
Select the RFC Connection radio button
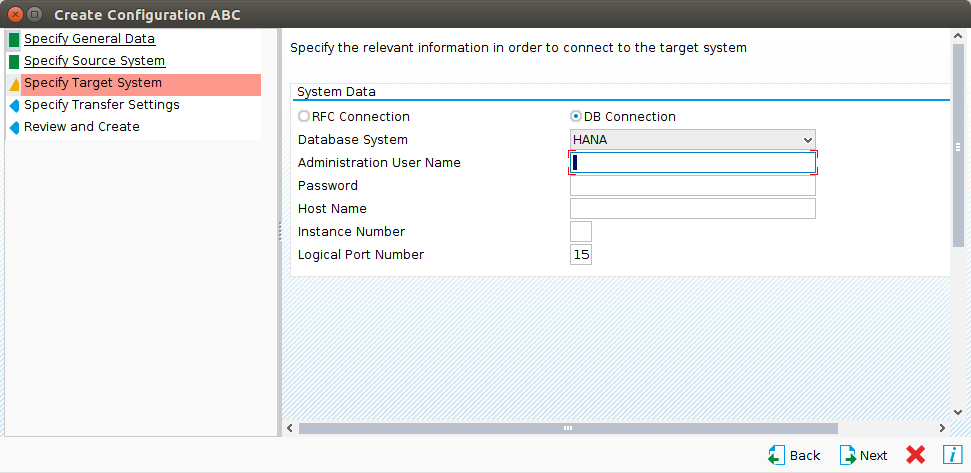(304, 117)
